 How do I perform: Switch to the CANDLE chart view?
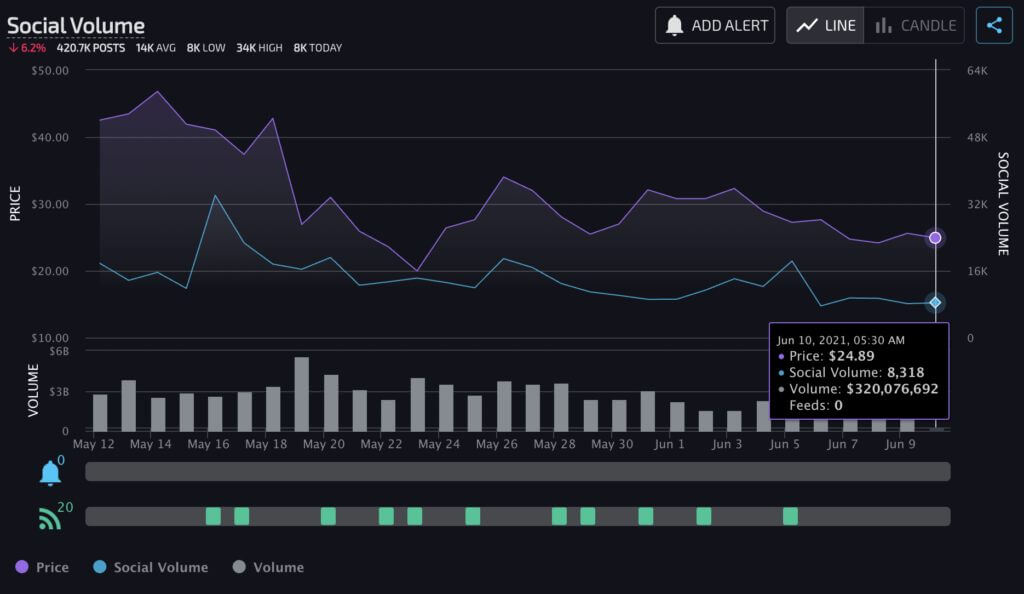click(x=914, y=25)
